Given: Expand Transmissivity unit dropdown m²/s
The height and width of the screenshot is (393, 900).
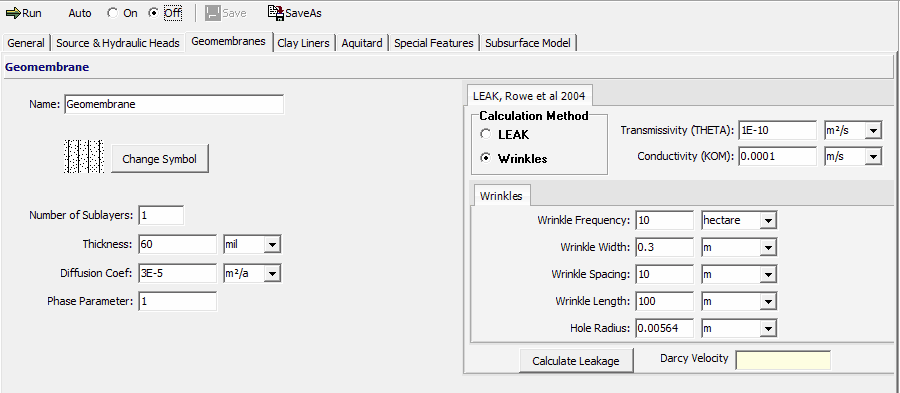Looking at the screenshot, I should pos(853,130).
